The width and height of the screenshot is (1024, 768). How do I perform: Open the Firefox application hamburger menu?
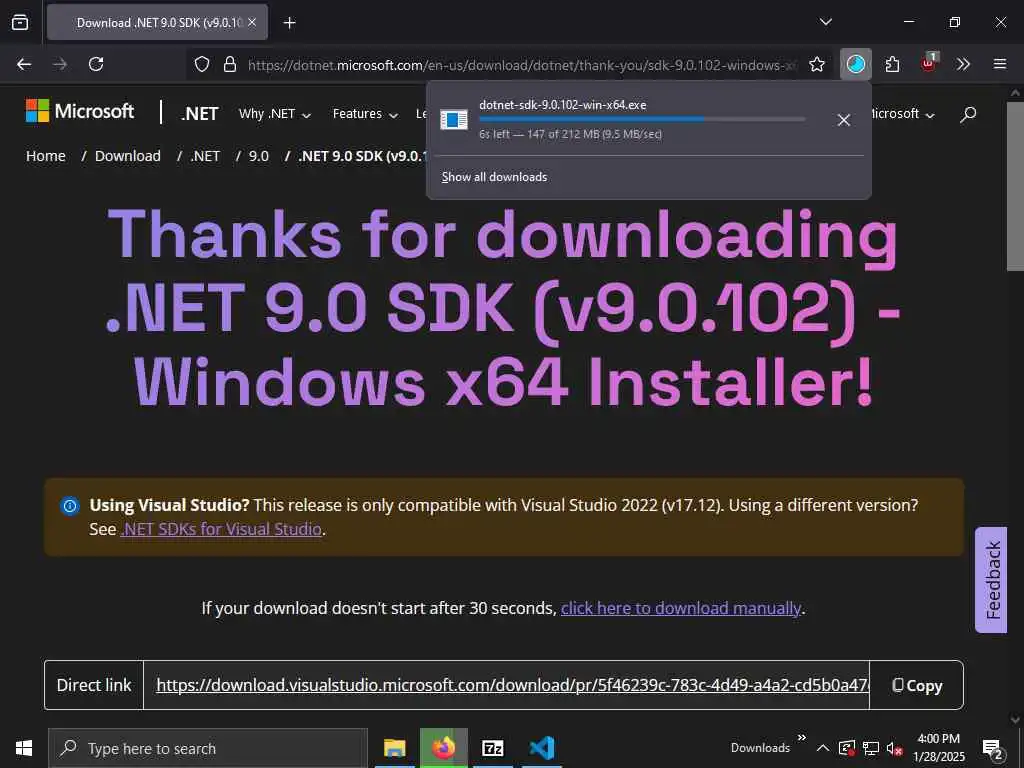1000,64
